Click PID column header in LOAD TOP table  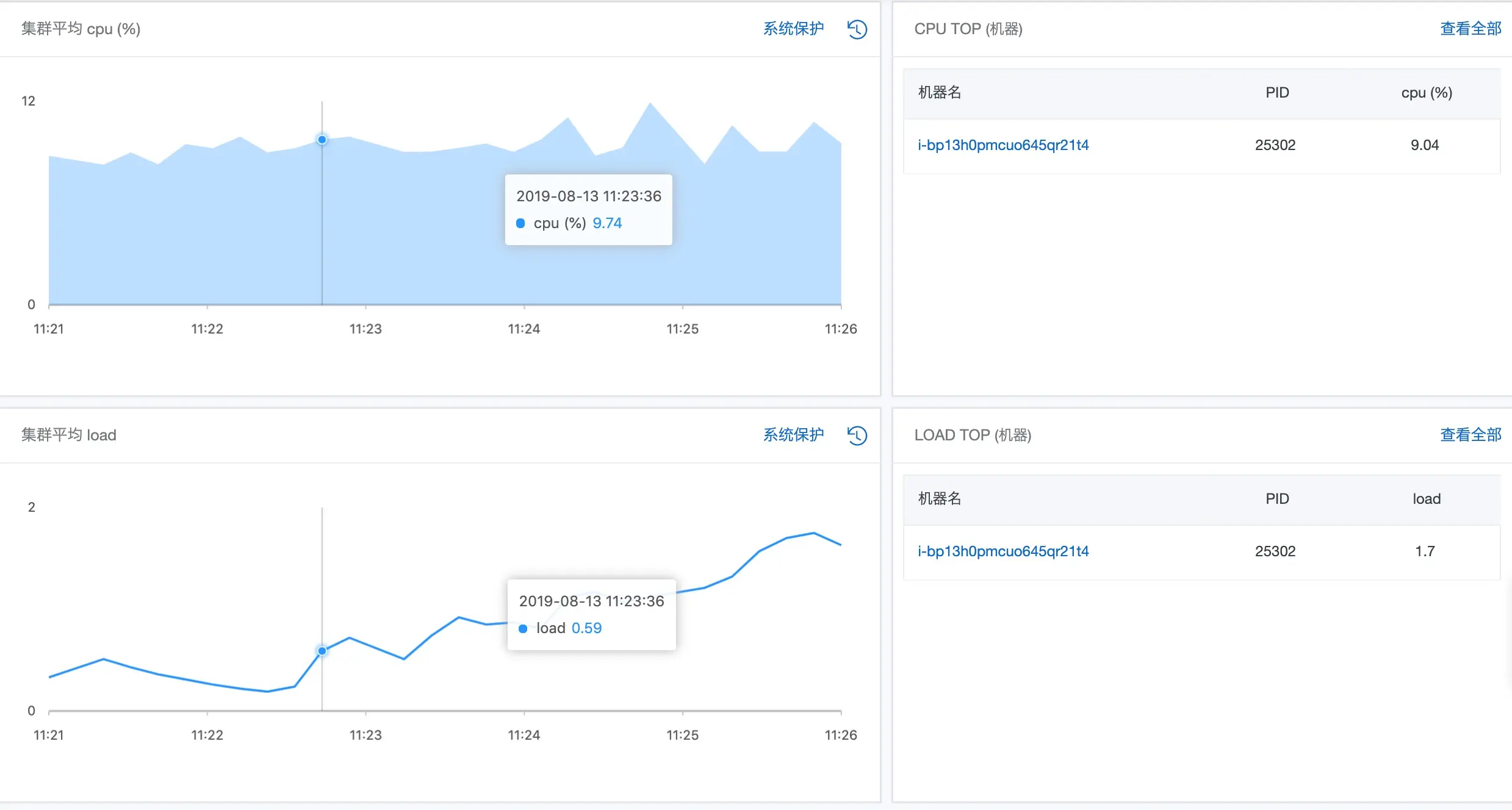(1276, 499)
